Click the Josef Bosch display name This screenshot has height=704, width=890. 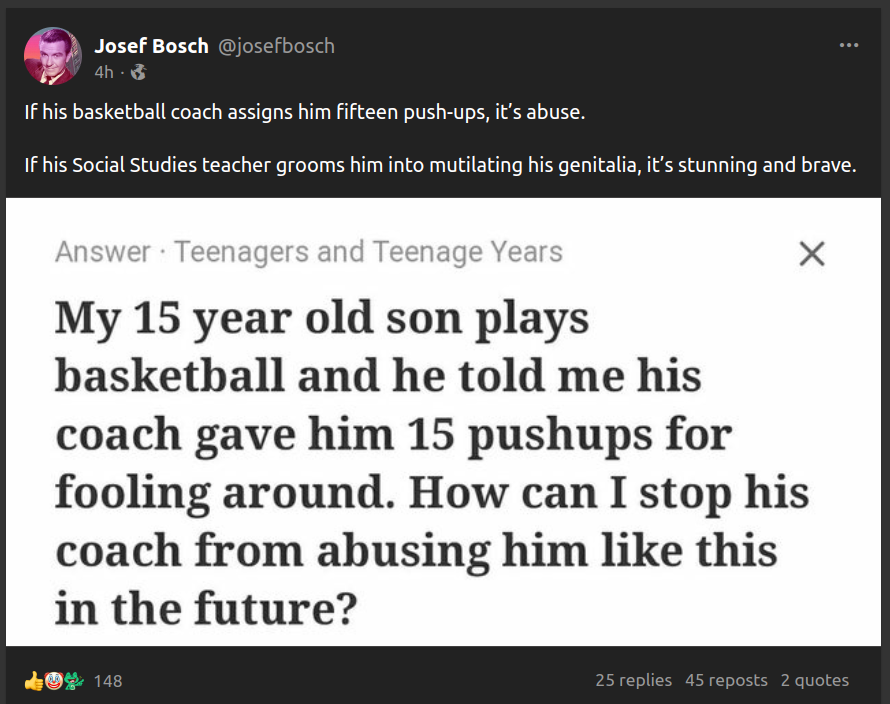pos(151,46)
